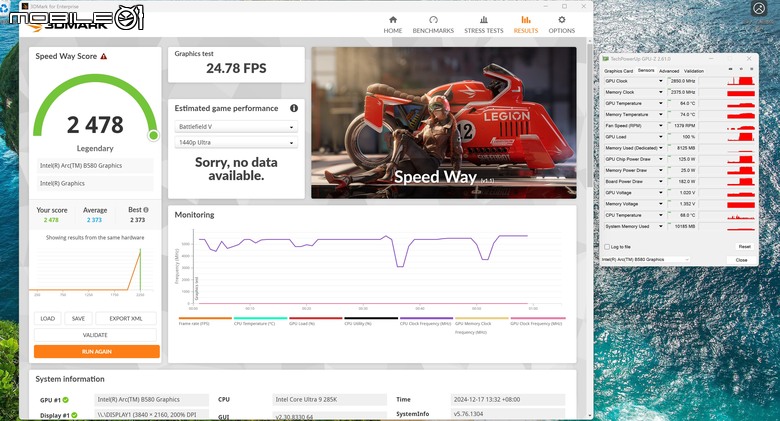Click the warning triangle beside Speed Way Score
The width and height of the screenshot is (780, 421).
click(103, 56)
